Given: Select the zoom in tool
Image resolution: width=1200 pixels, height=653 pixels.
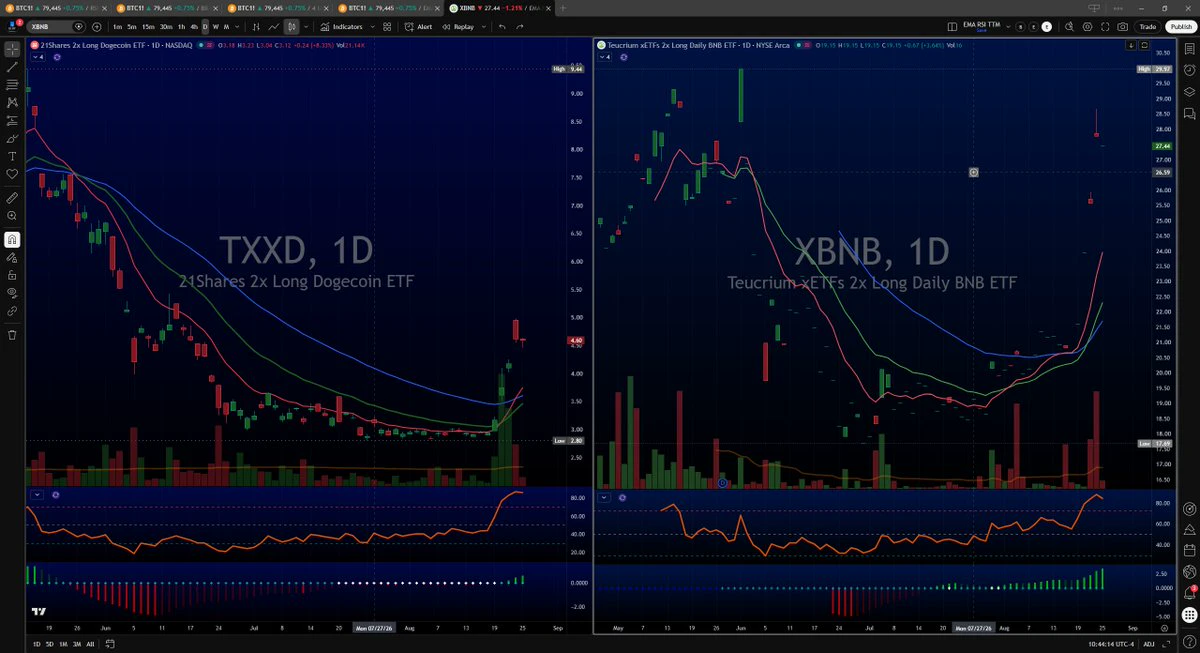Looking at the screenshot, I should pyautogui.click(x=12, y=217).
